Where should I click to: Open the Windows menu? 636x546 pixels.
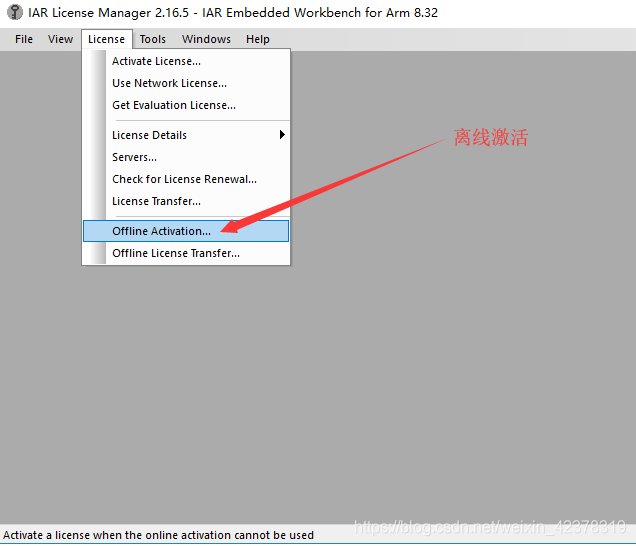click(x=206, y=39)
